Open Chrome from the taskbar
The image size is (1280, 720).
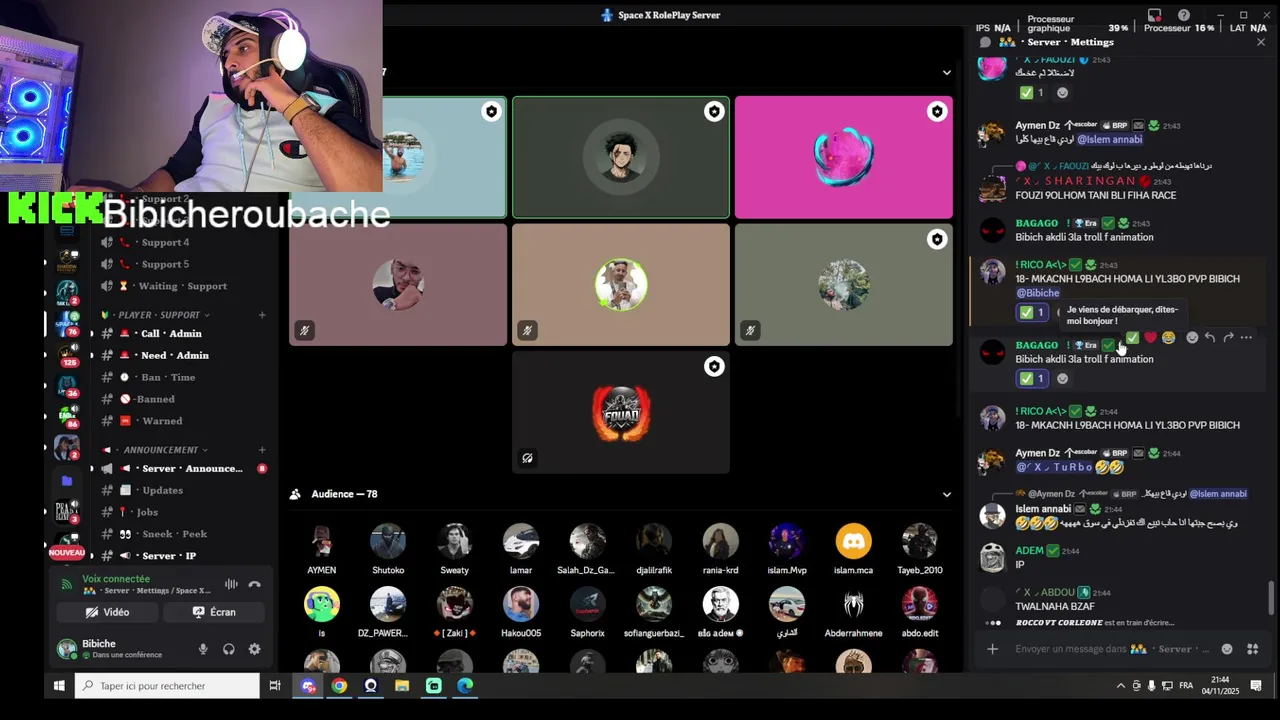(339, 686)
